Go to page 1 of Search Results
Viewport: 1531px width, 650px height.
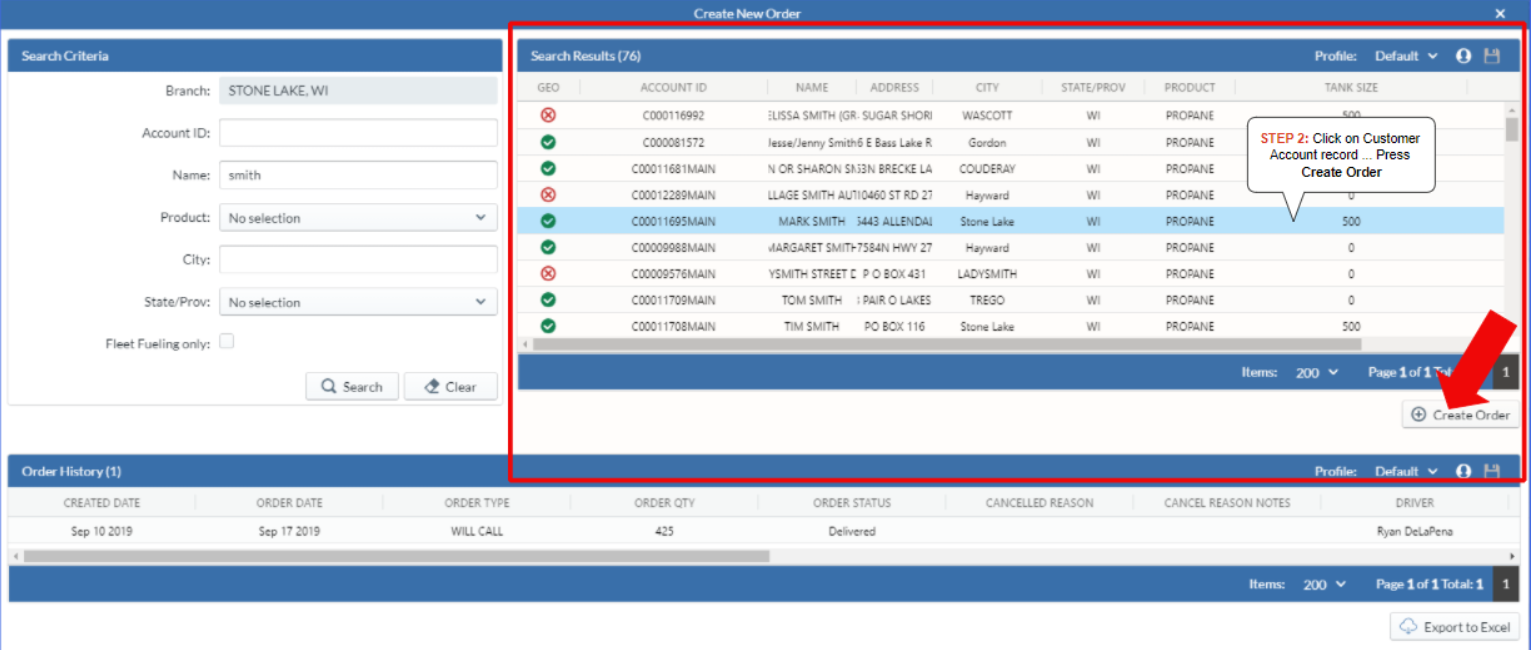click(x=1506, y=373)
